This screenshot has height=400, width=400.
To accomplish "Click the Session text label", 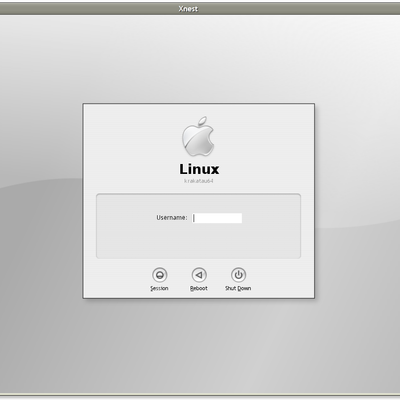I will (159, 288).
